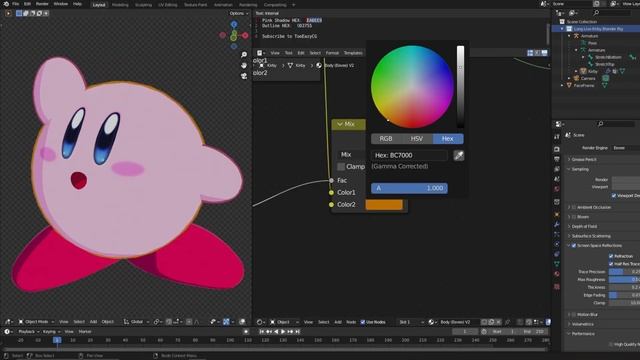Toggle camera view icon in viewport

244,76
